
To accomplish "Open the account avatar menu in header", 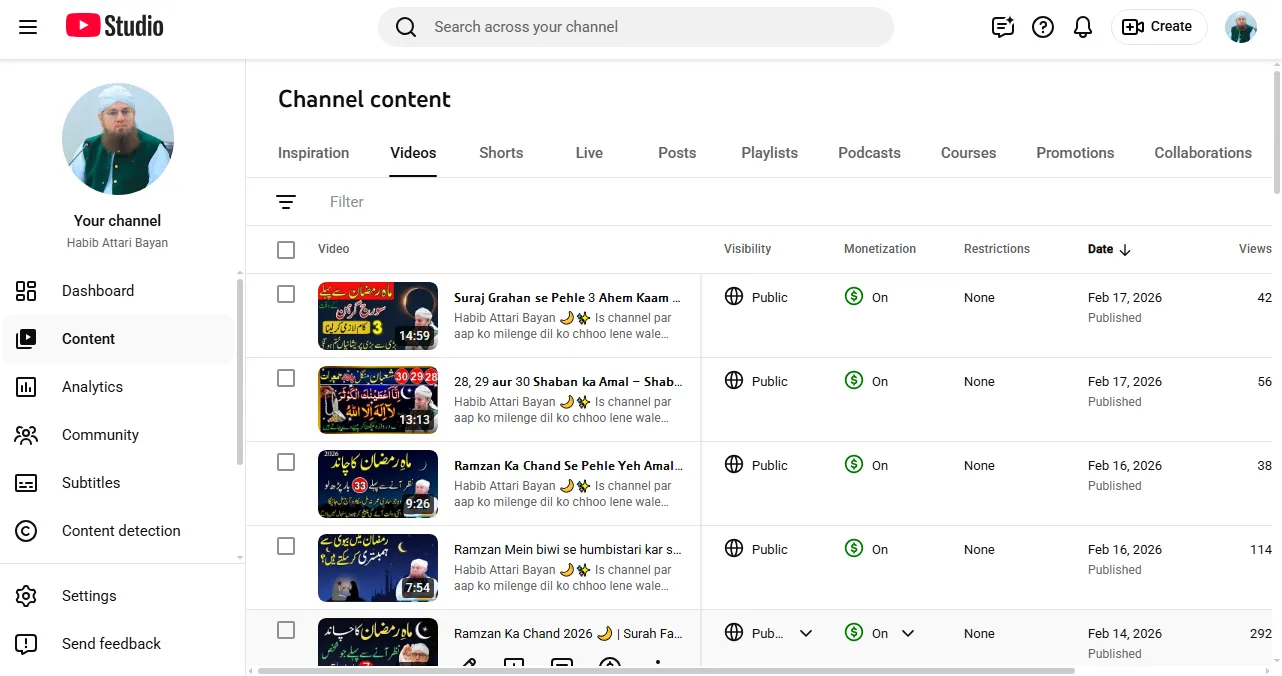I will pos(1241,27).
